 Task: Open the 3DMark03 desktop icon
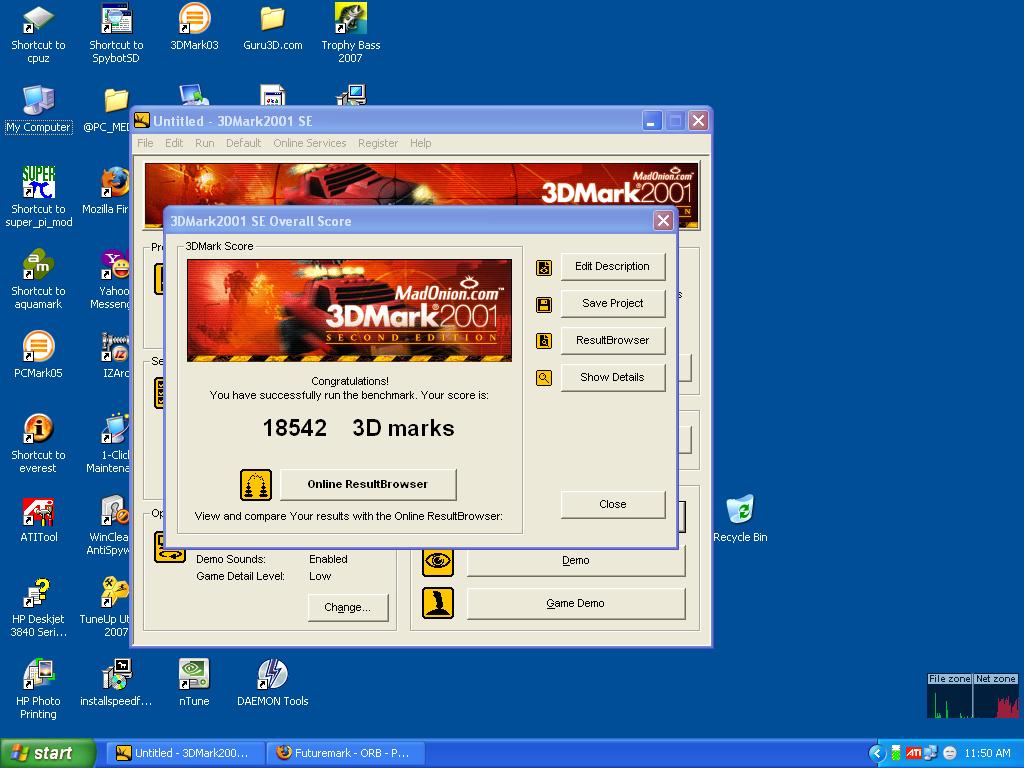pyautogui.click(x=194, y=27)
